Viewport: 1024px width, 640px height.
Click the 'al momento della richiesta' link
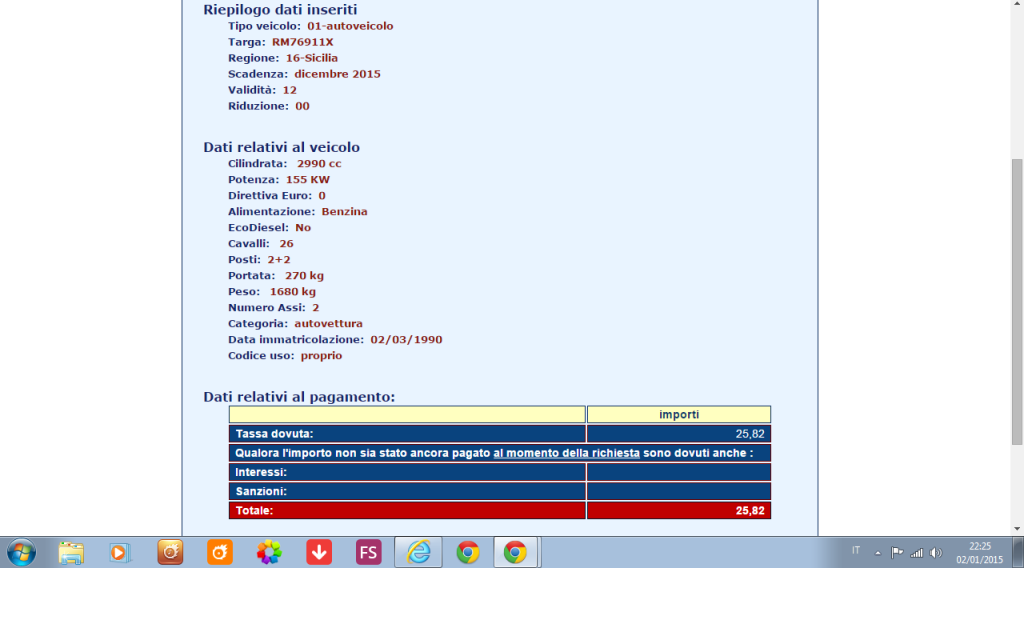pos(566,453)
